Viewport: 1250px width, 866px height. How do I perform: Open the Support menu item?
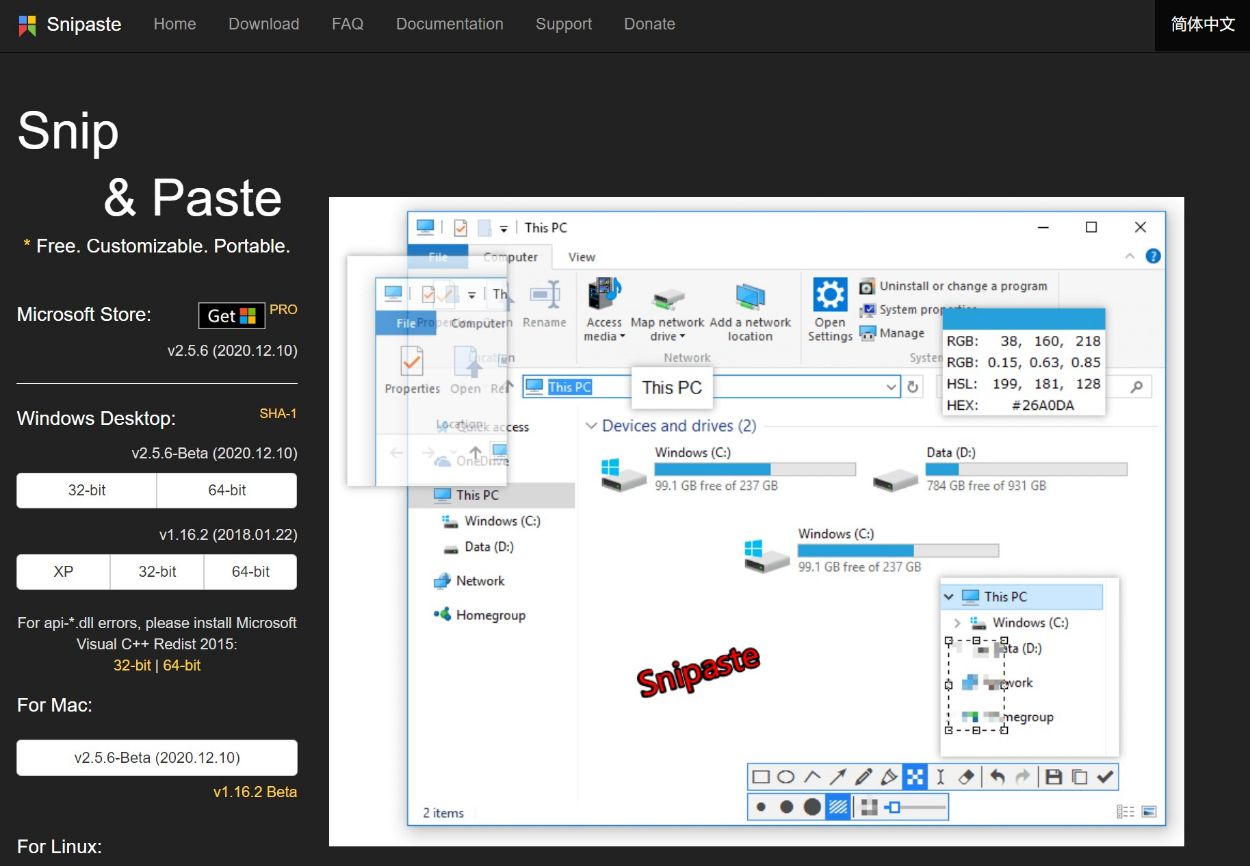[x=564, y=24]
